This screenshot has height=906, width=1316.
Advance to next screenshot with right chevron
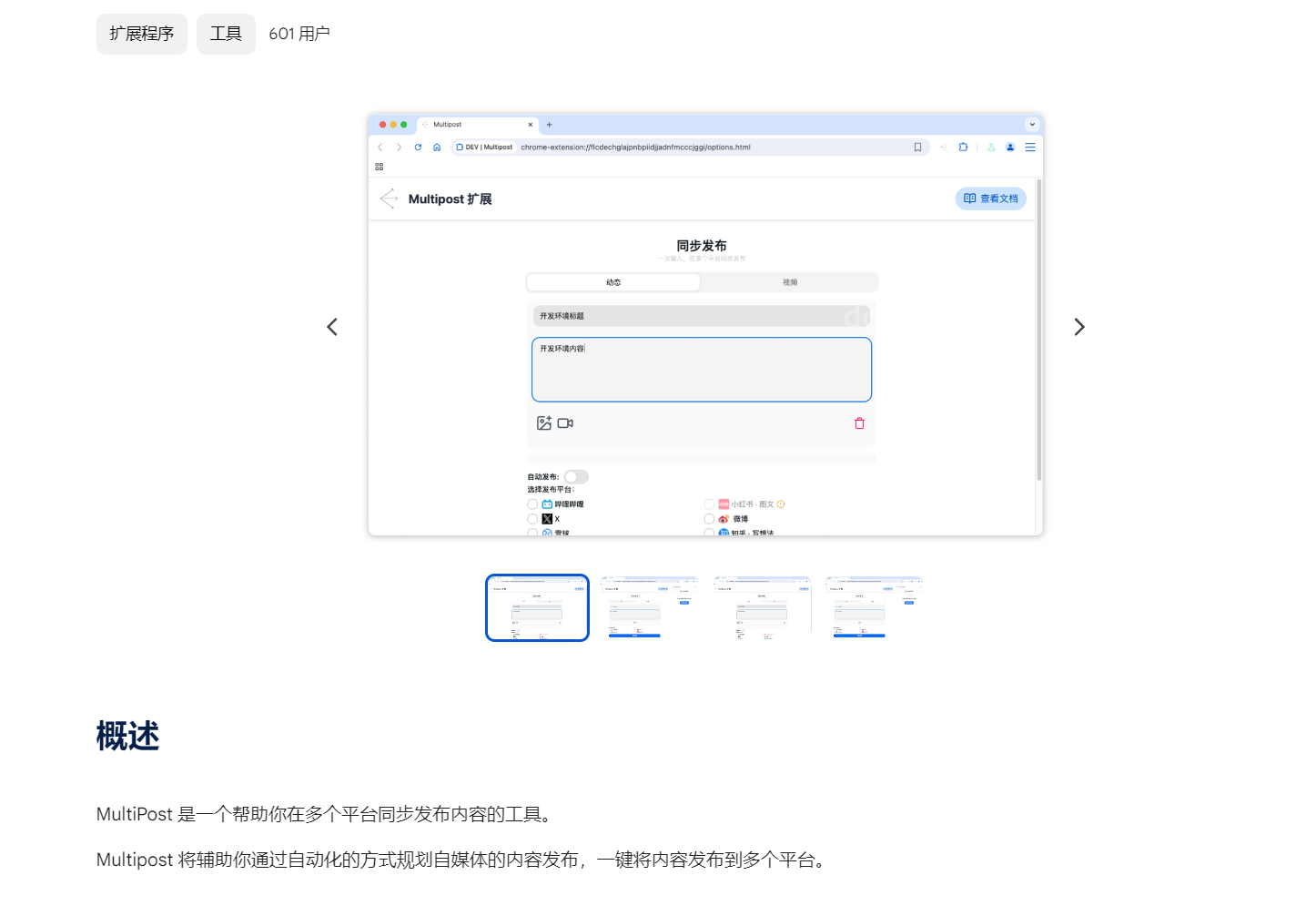[1079, 327]
